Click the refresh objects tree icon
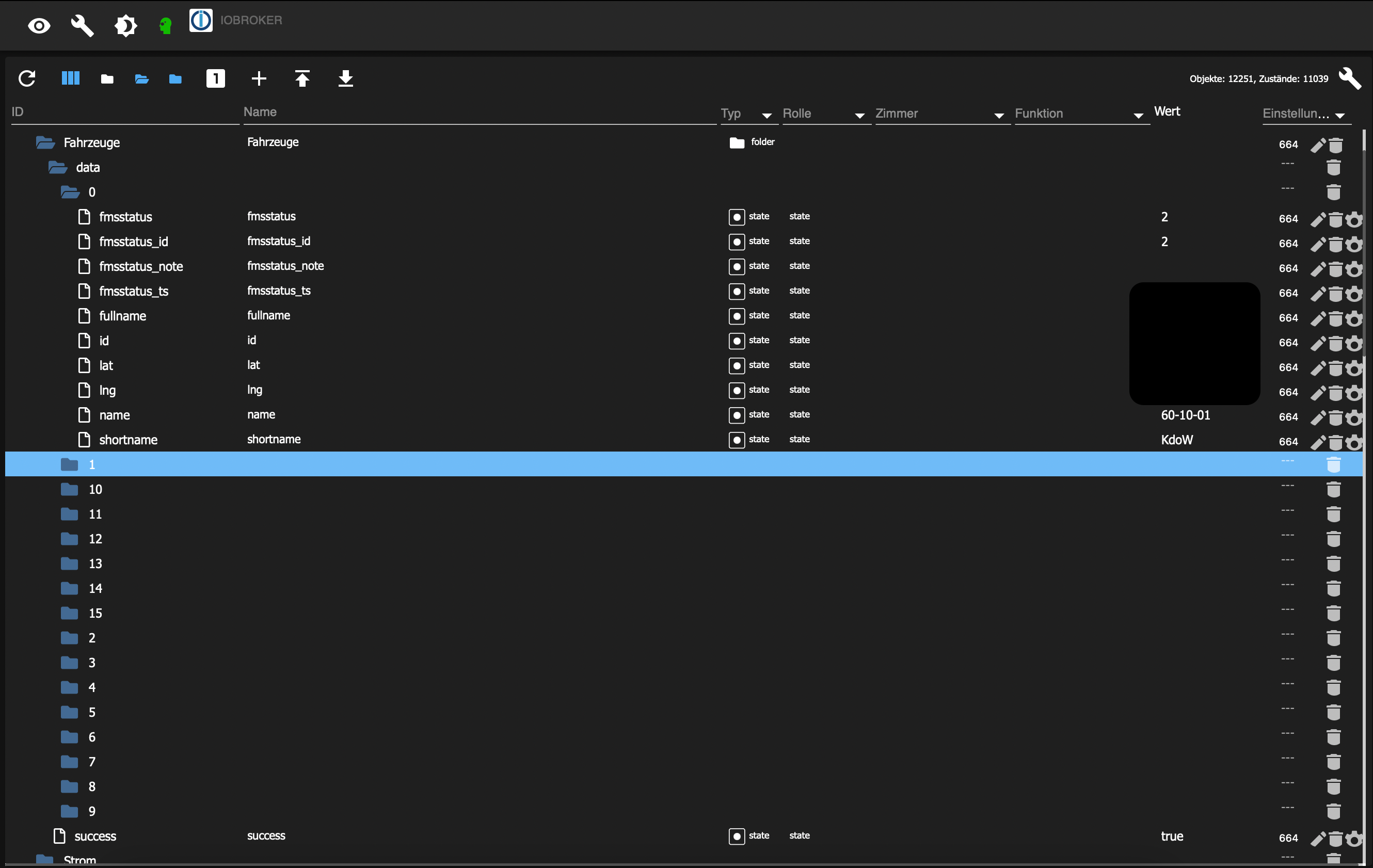Screen dimensions: 1373x868 tap(27, 78)
